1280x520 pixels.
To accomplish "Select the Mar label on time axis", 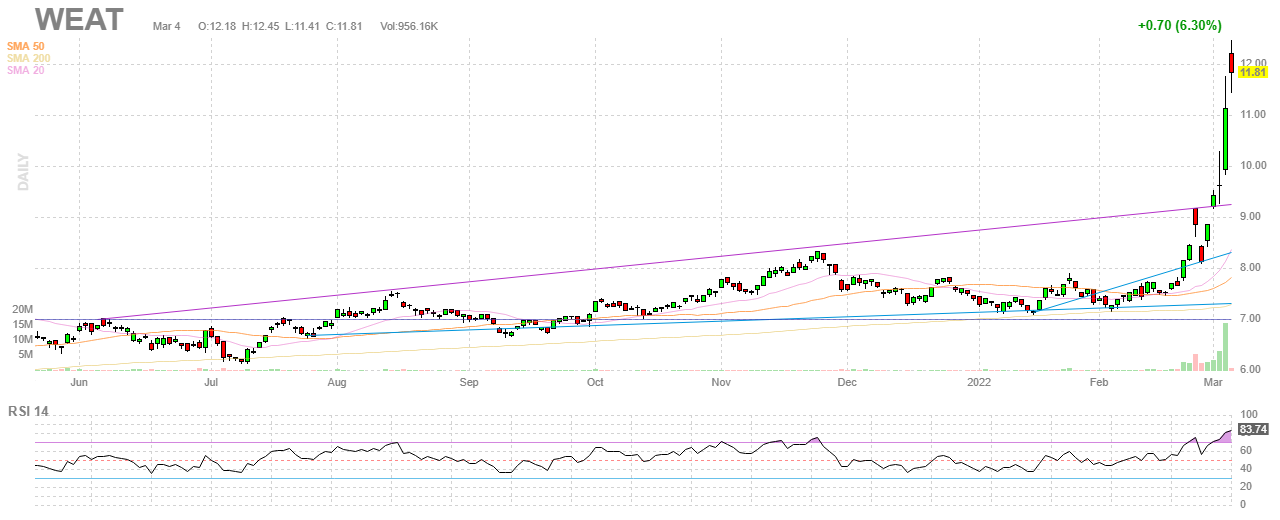I will point(1213,382).
